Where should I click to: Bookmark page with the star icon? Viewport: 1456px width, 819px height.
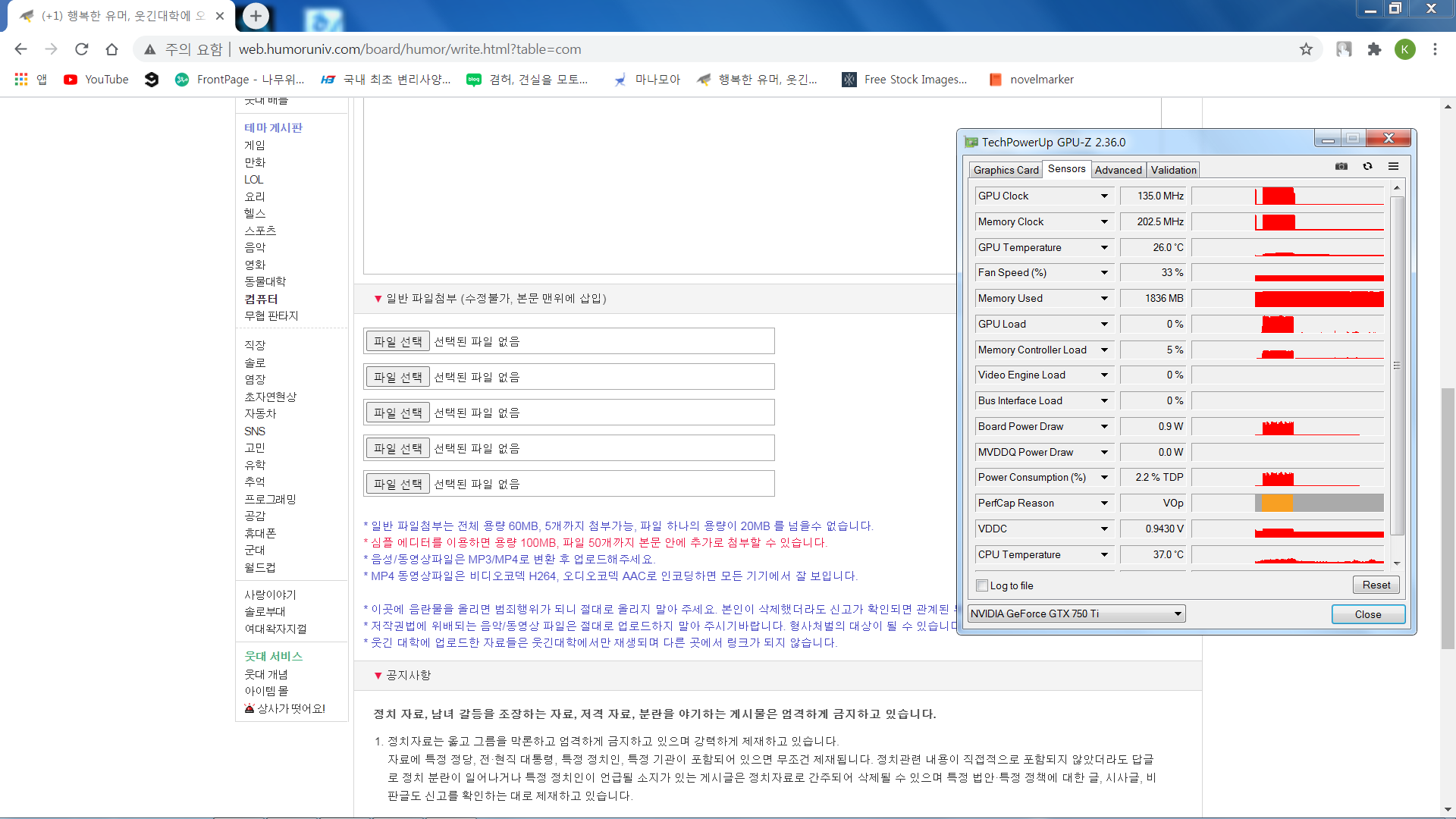click(1306, 49)
